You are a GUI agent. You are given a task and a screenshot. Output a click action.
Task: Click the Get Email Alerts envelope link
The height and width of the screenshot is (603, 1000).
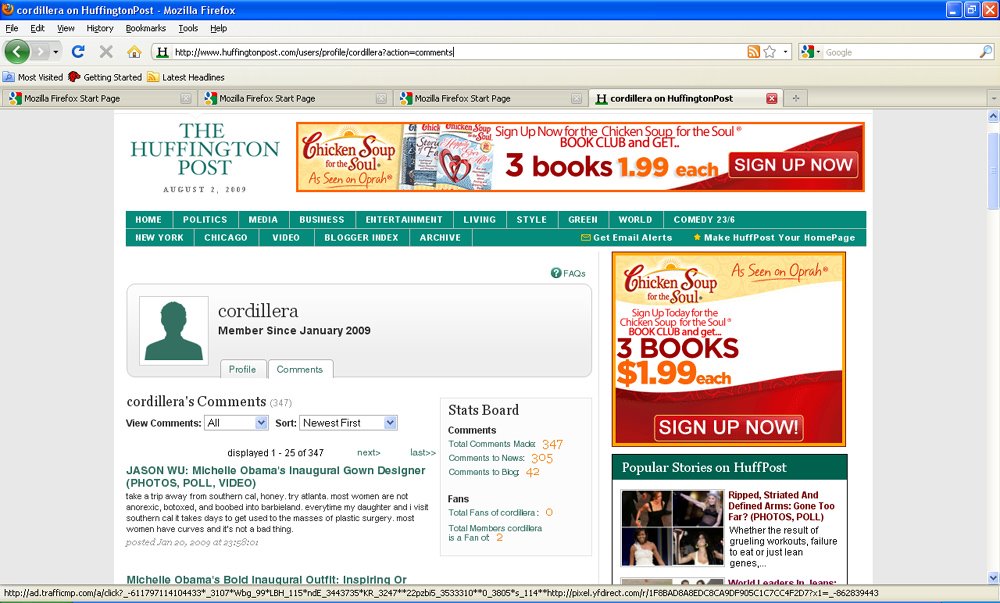tap(626, 237)
